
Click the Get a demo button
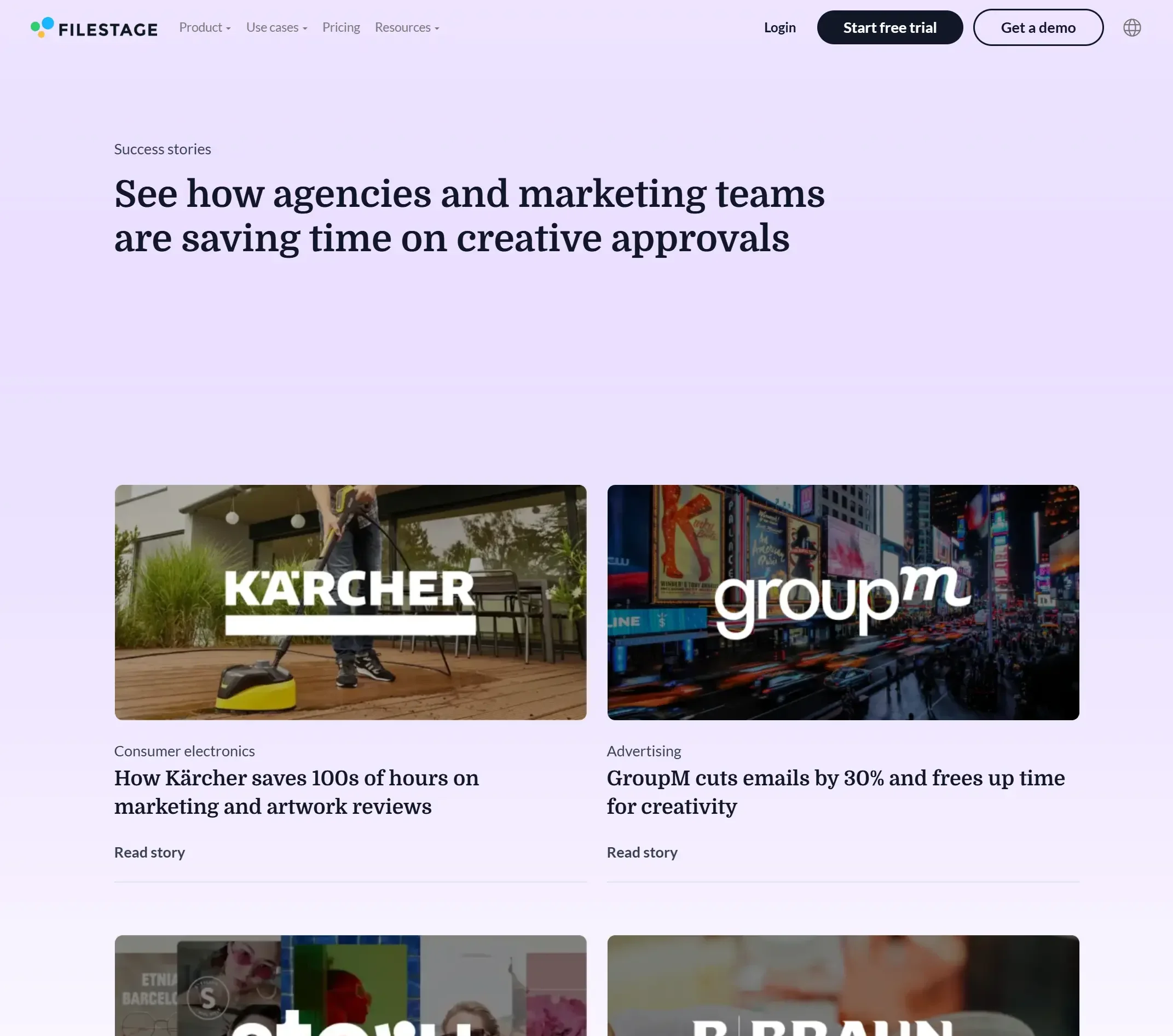click(1038, 27)
